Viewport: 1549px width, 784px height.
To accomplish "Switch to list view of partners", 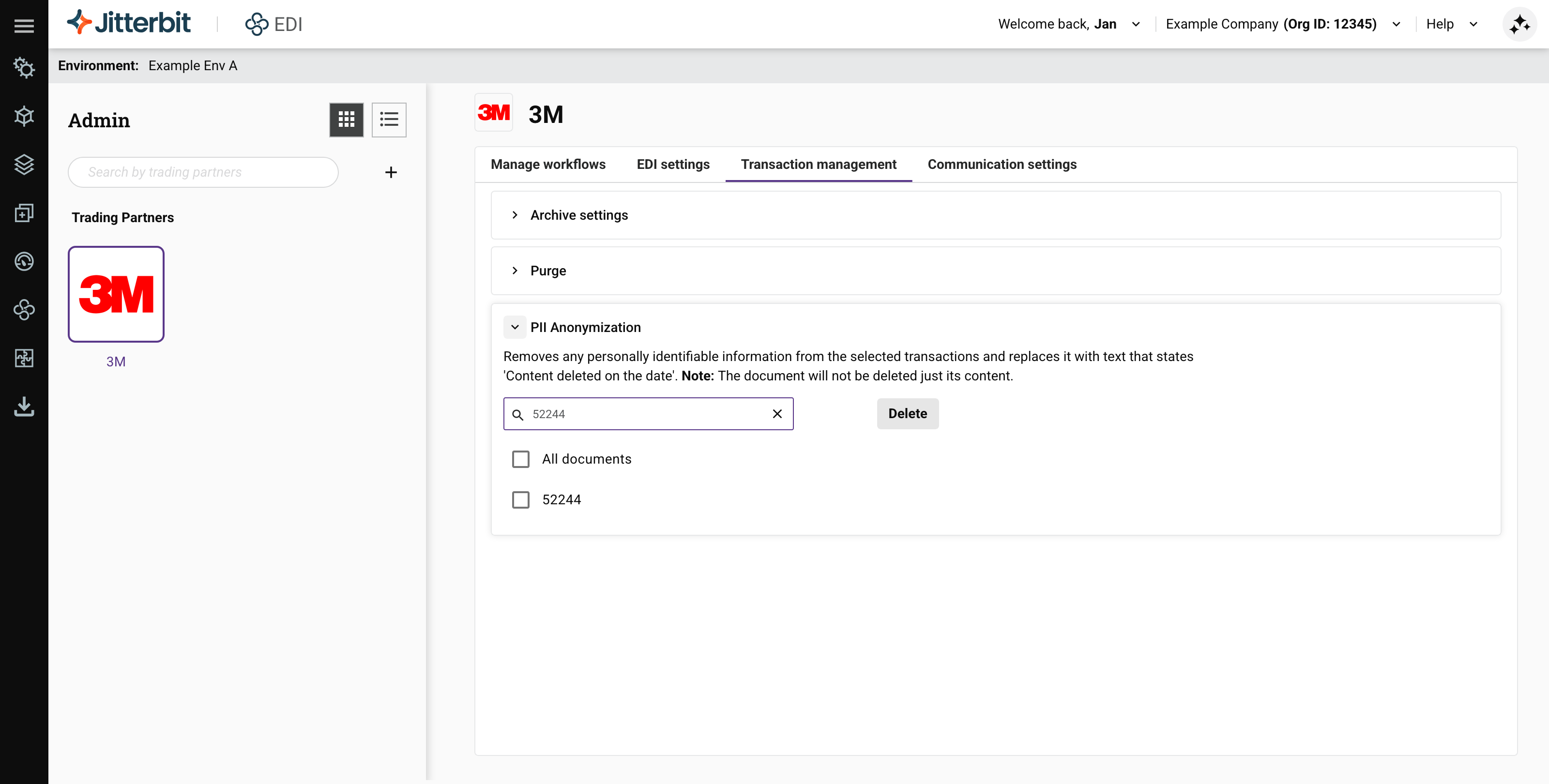I will point(389,120).
